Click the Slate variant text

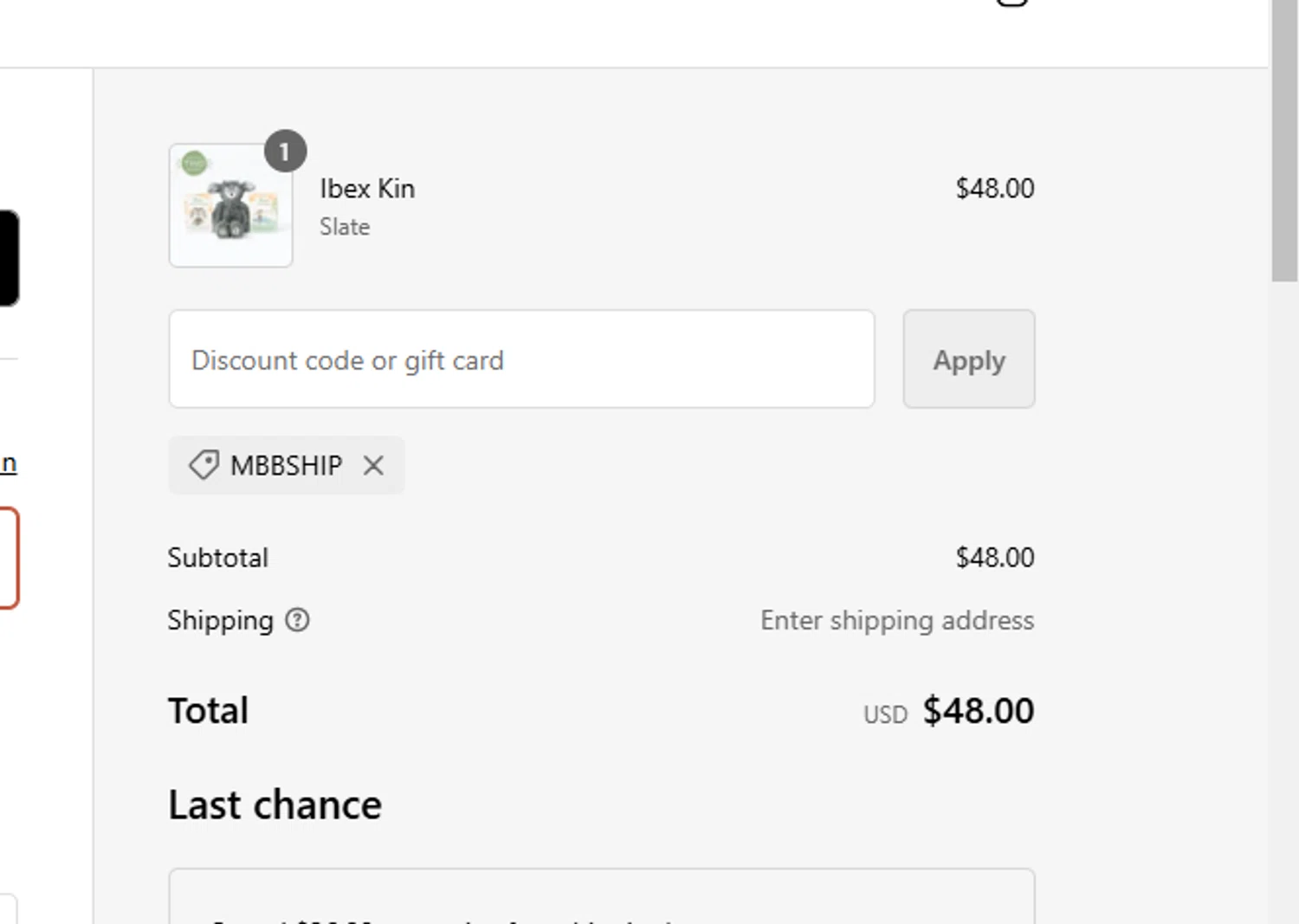(345, 227)
